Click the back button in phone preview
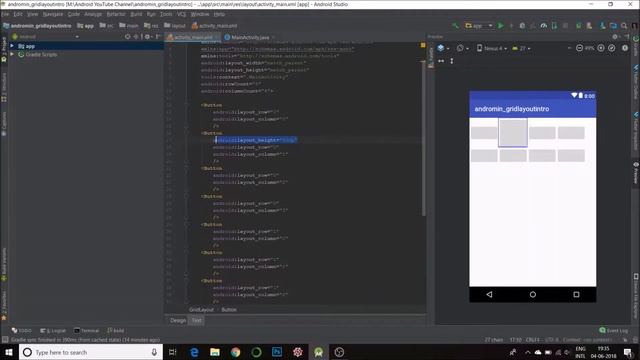This screenshot has width=640, height=360. pyautogui.click(x=489, y=294)
